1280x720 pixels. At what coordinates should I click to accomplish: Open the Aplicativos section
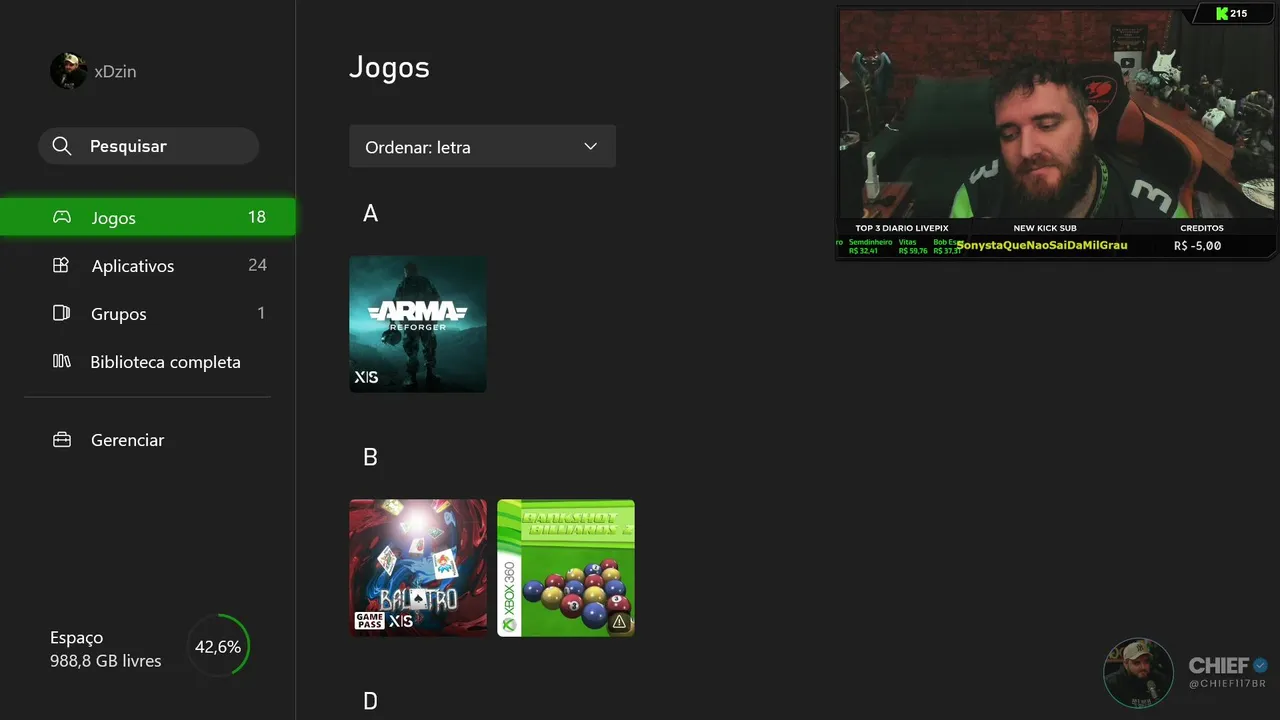[148, 265]
